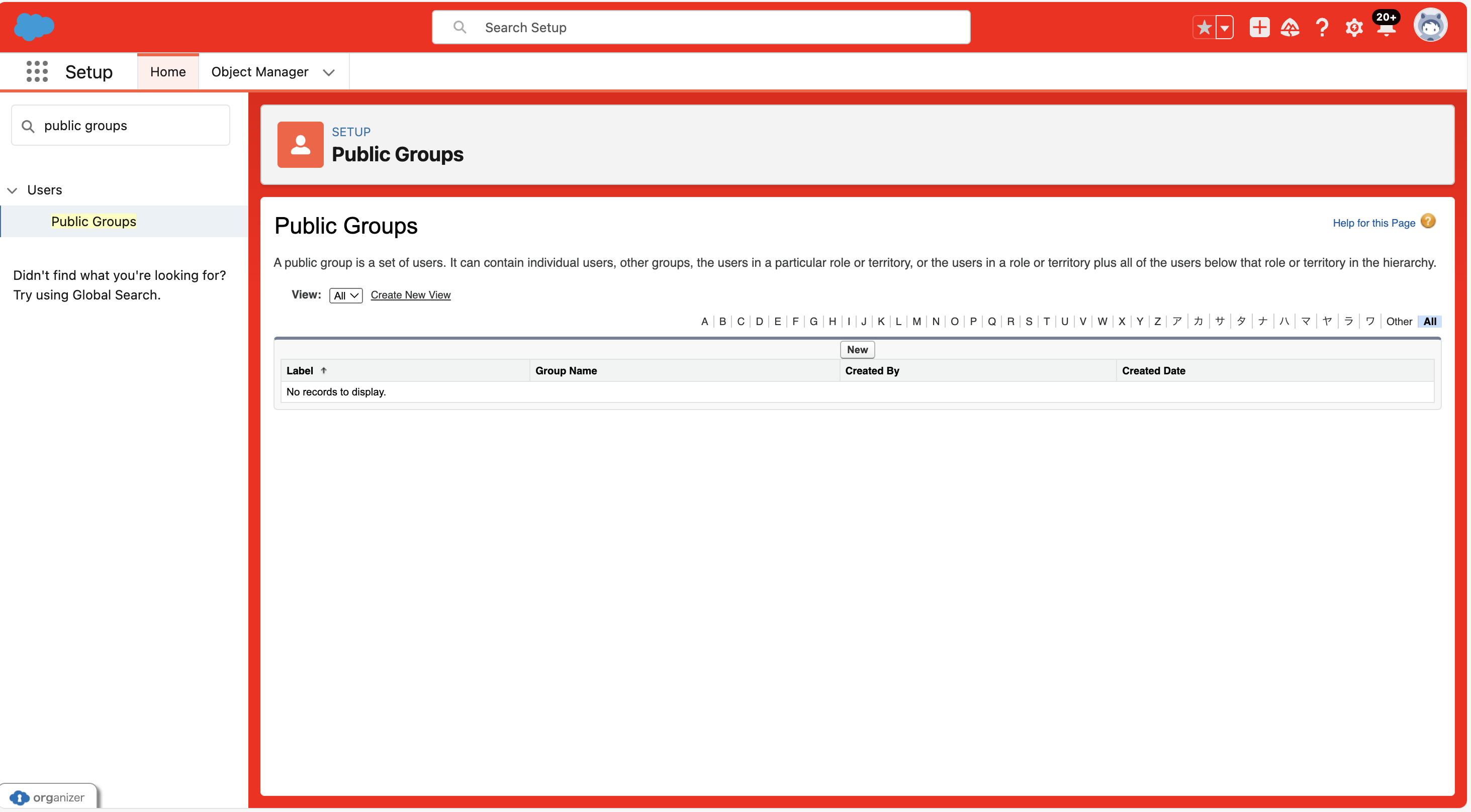Collapse the Users tree section
Image resolution: width=1471 pixels, height=812 pixels.
[13, 190]
